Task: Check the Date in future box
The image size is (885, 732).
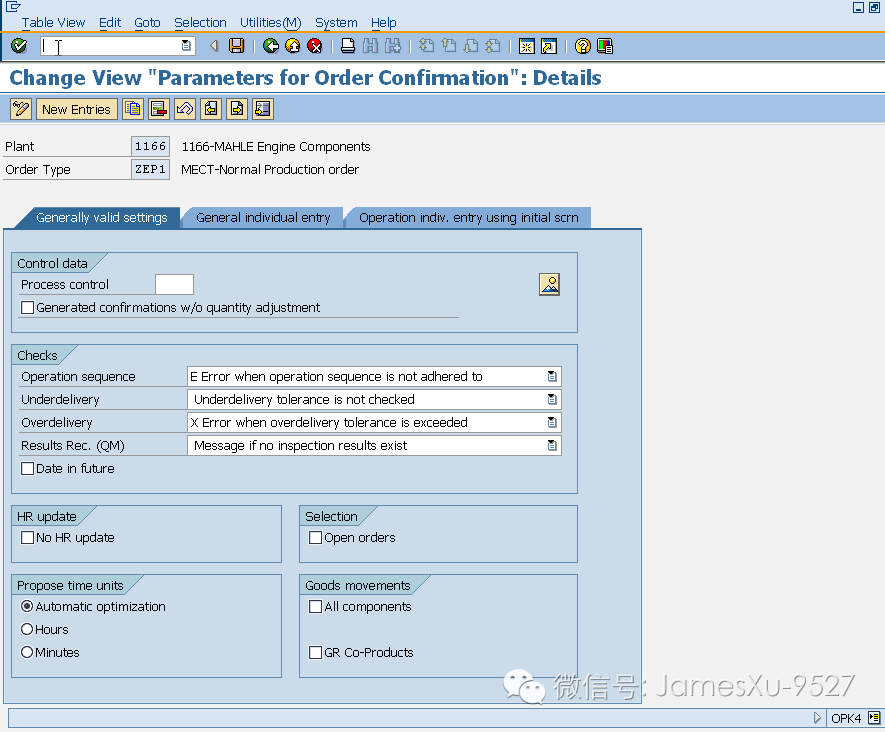Action: [27, 468]
